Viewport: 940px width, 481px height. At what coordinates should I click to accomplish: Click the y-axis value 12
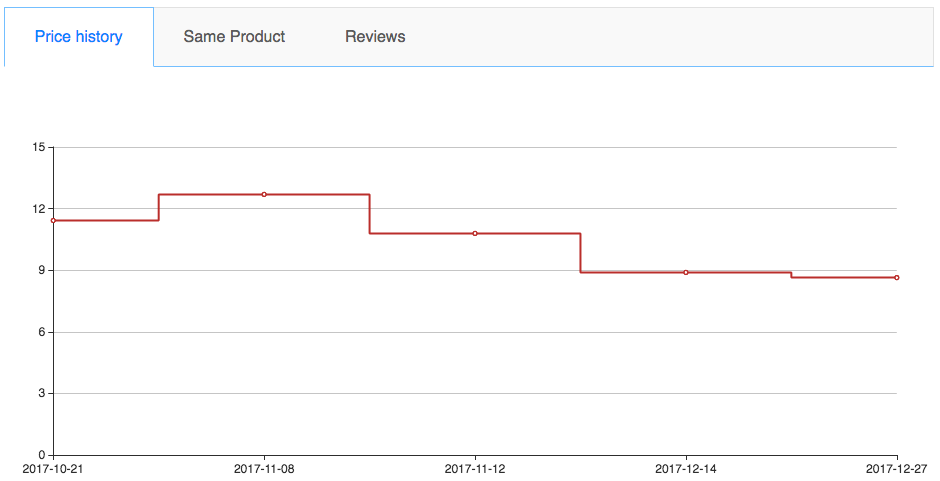(40, 209)
